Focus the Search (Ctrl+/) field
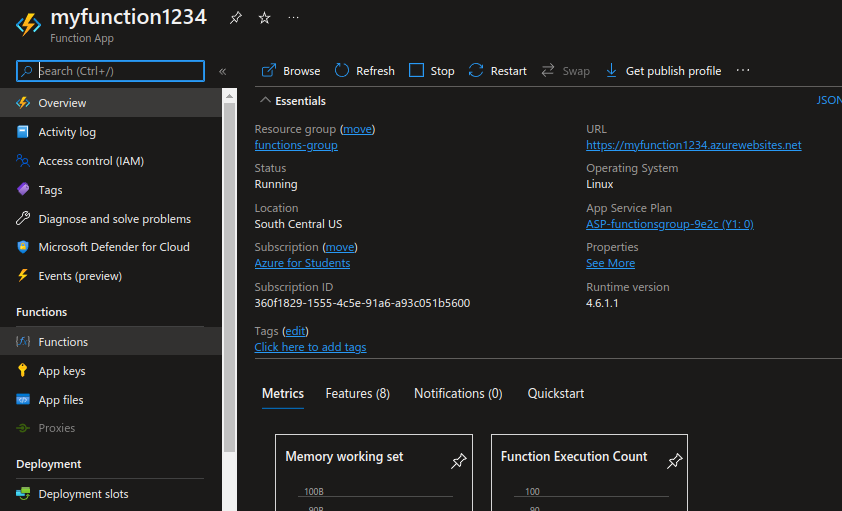This screenshot has height=511, width=842. 111,71
